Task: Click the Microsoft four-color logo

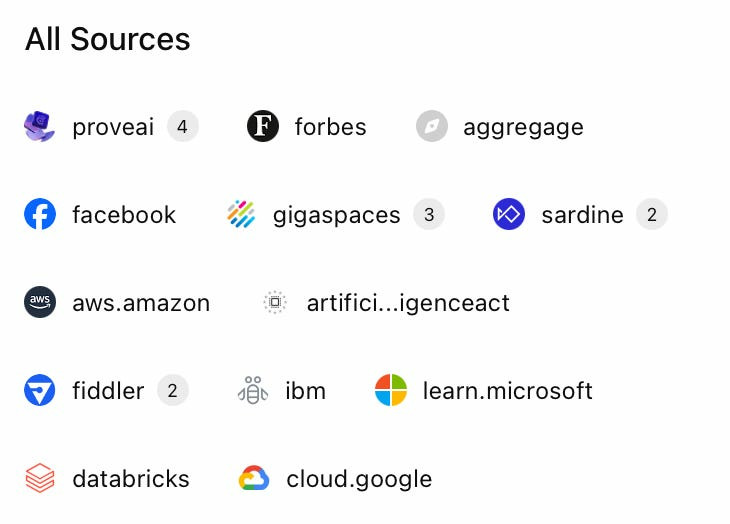Action: (391, 390)
